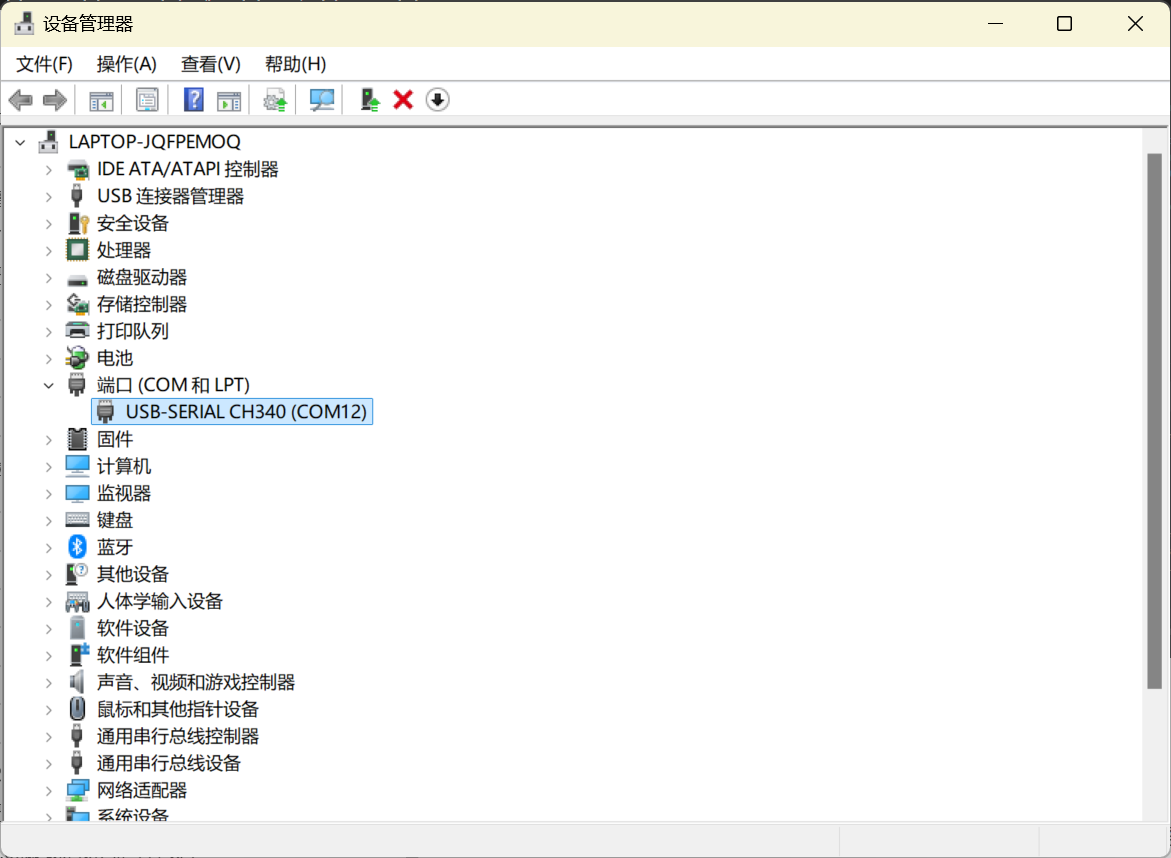Toggle the action pane toolbar icon
The width and height of the screenshot is (1171, 858).
tap(229, 100)
